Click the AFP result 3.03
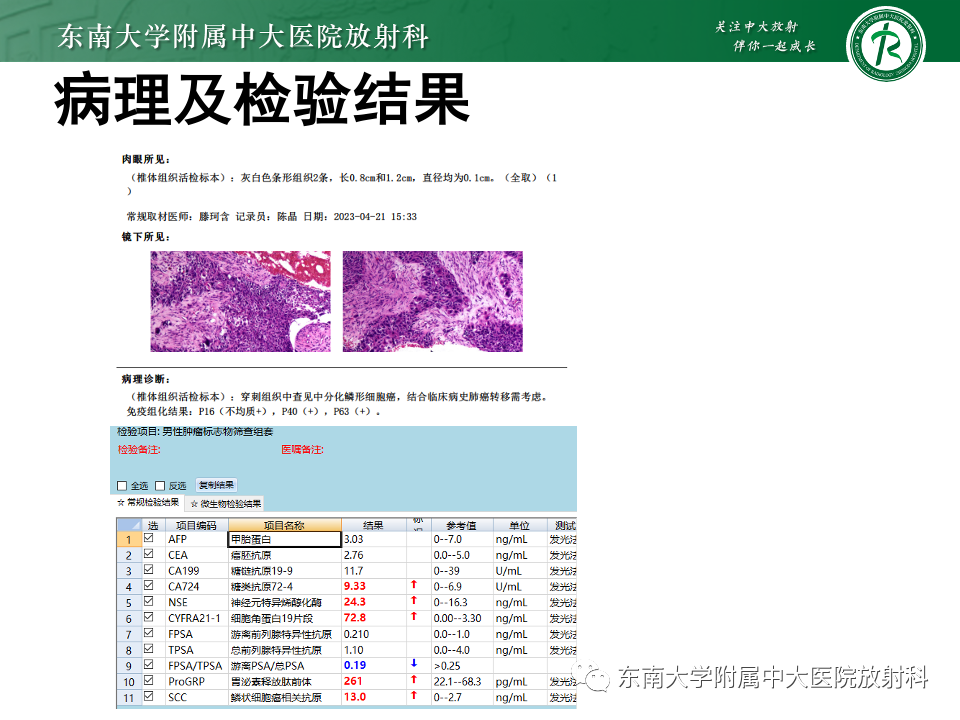Screen dimensions: 960x720 (353, 539)
